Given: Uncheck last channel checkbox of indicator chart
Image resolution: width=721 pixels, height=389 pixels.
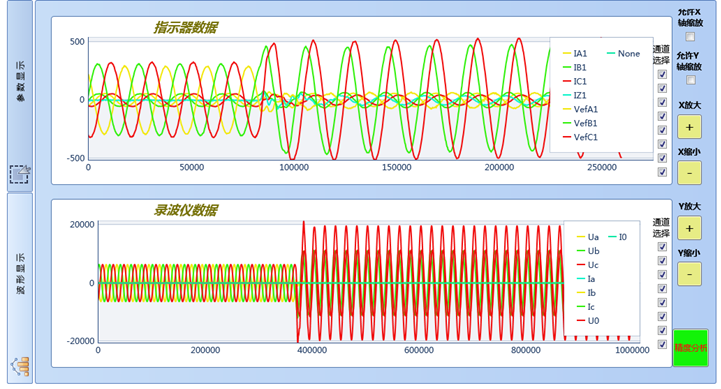Looking at the screenshot, I should point(662,172).
